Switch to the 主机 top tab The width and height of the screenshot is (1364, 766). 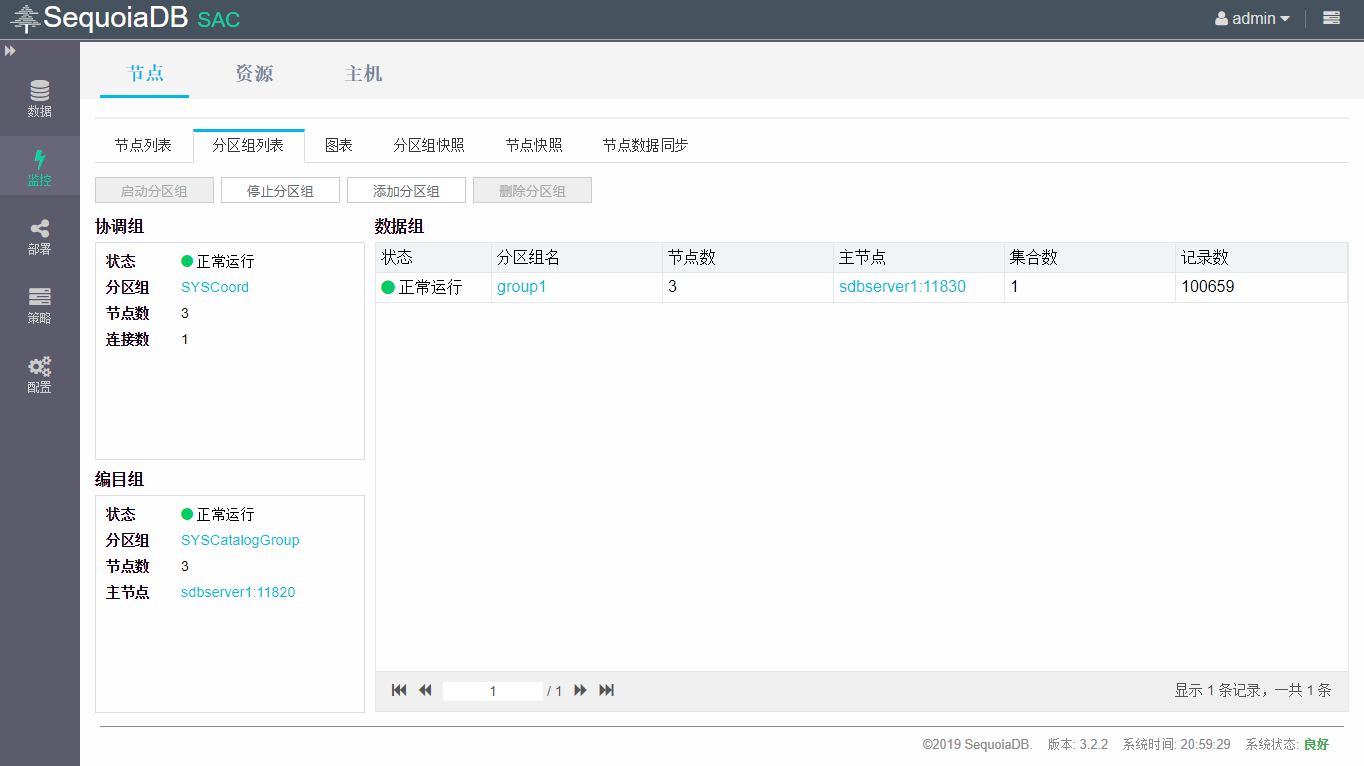tap(363, 74)
